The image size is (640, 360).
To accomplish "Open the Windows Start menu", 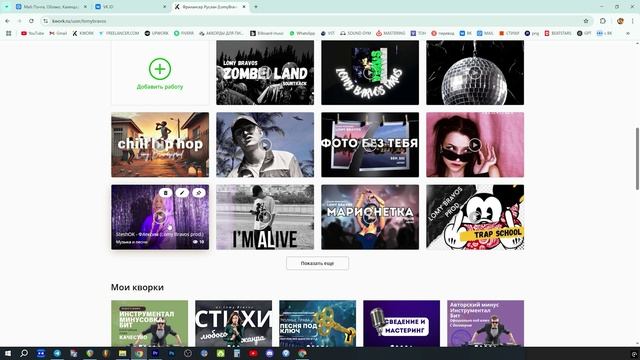I will [8, 353].
